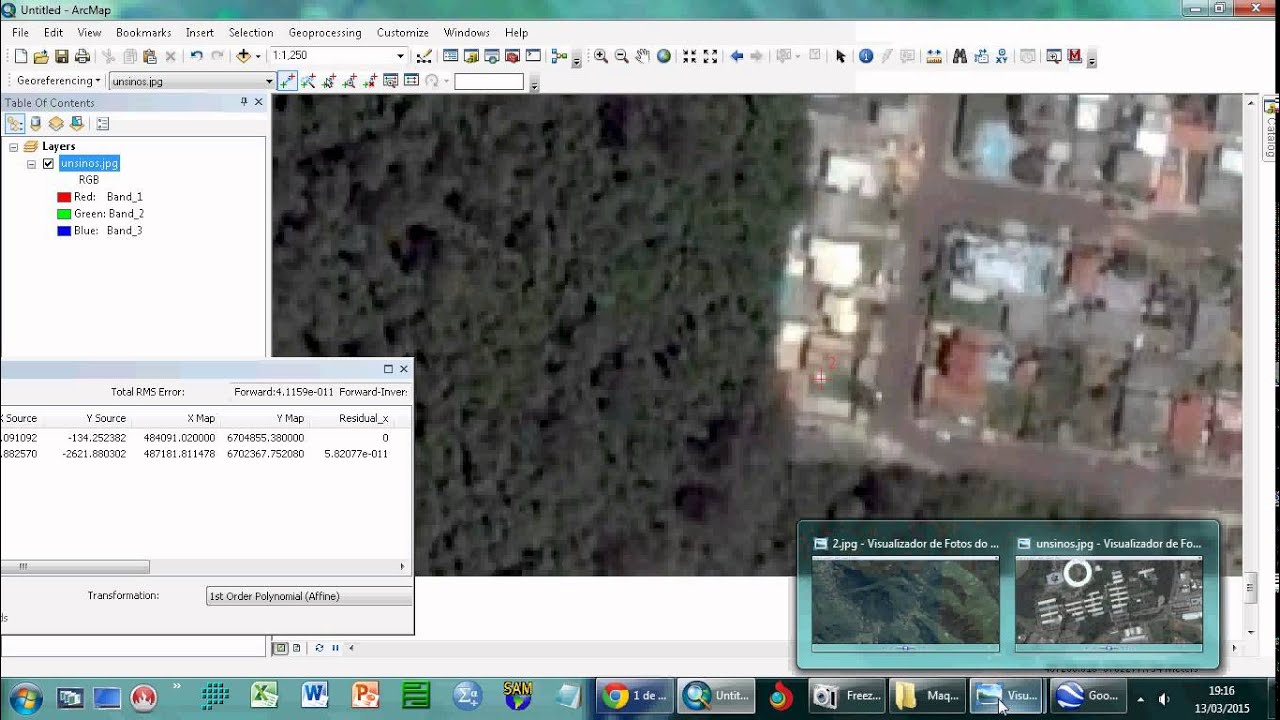Screen dimensions: 1280x720
Task: Click Auto Registration georeferencing icon
Action: [x=308, y=81]
